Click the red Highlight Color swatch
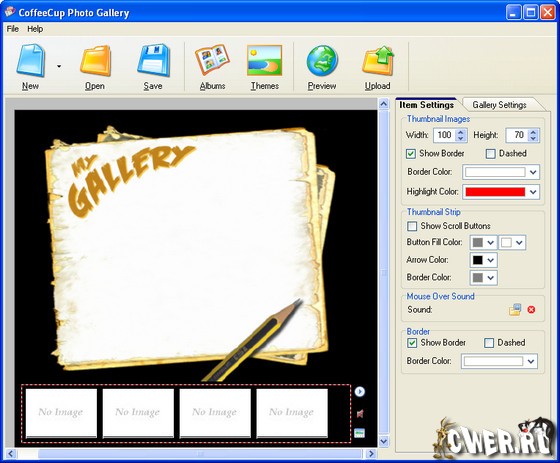 495,192
